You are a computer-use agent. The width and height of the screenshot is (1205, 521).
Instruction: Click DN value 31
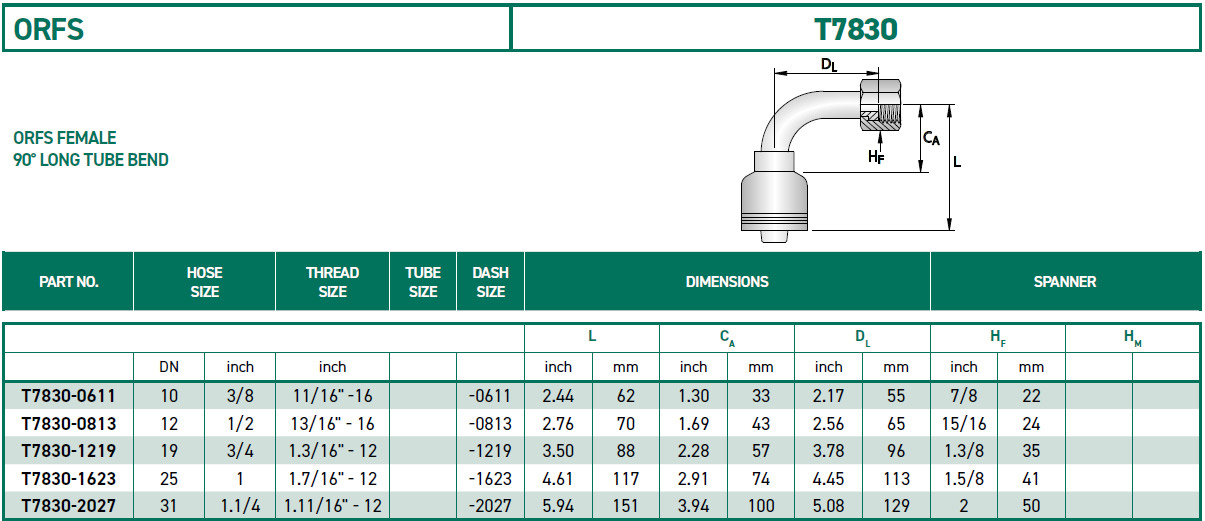tap(169, 506)
